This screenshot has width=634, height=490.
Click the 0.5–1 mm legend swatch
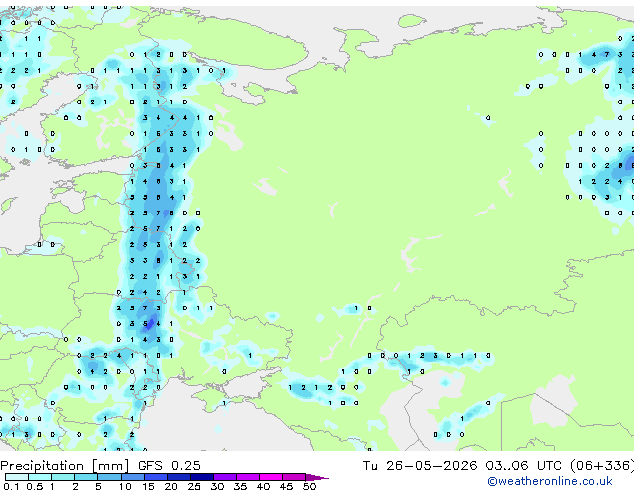40,477
